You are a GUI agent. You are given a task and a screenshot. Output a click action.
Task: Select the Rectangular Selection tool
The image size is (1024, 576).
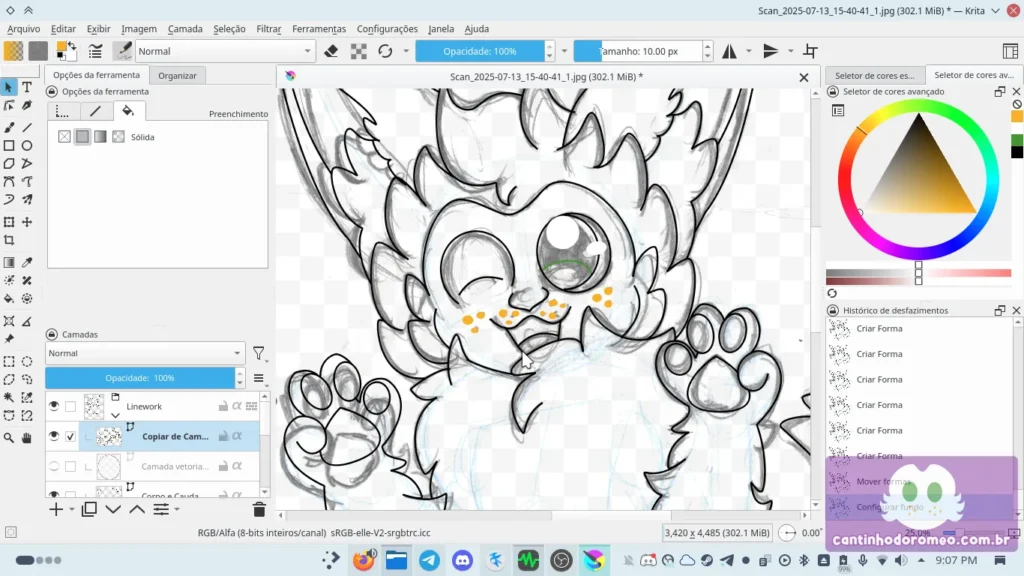click(x=9, y=361)
